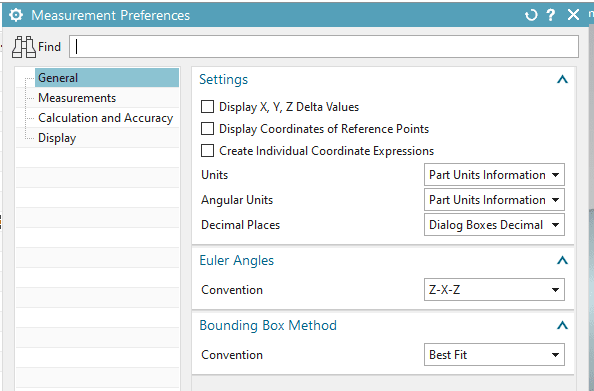
Task: Close the Measurement Preferences dialog
Action: coord(573,15)
